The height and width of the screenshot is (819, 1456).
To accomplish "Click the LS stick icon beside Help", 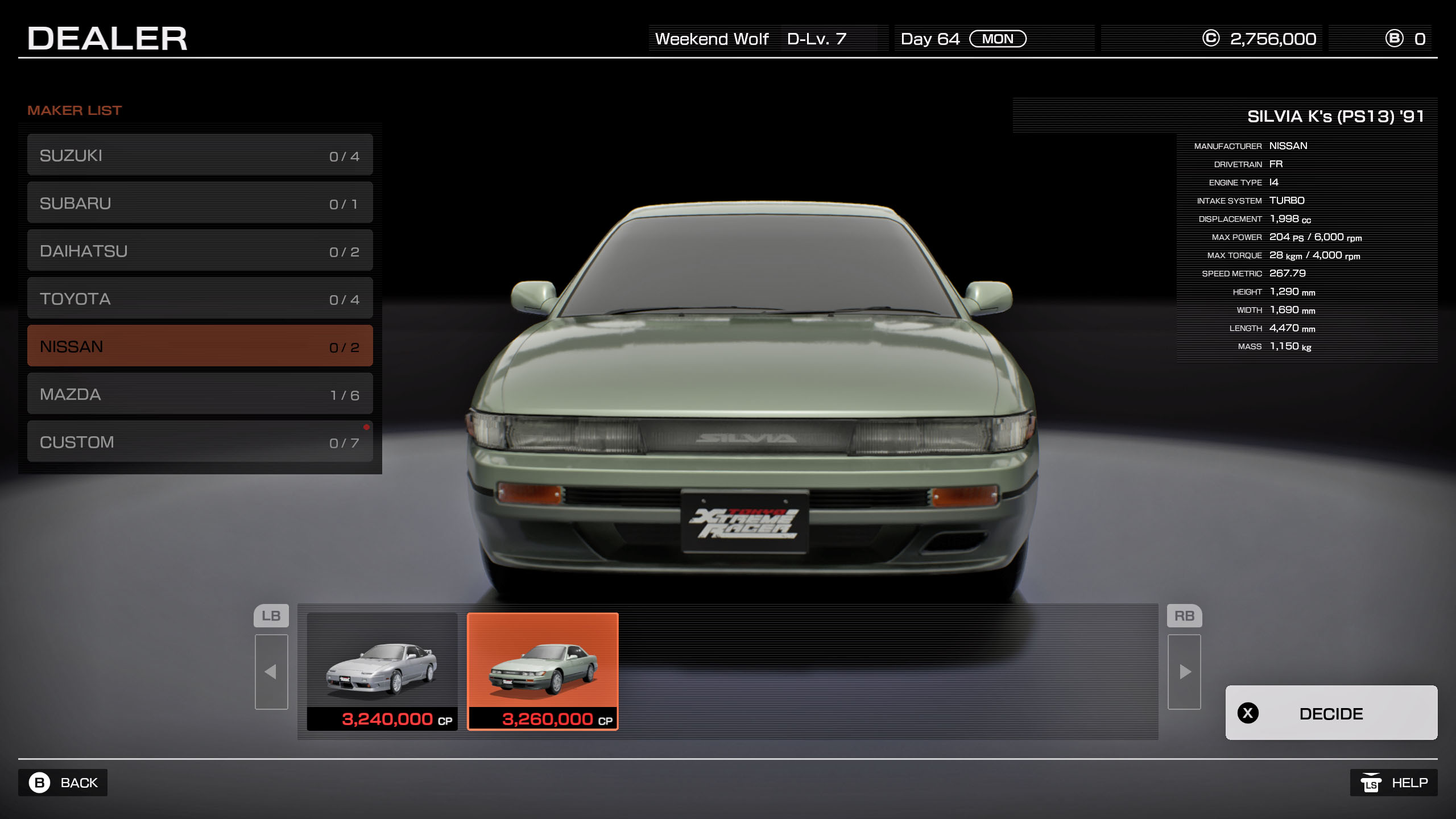I will [1371, 783].
